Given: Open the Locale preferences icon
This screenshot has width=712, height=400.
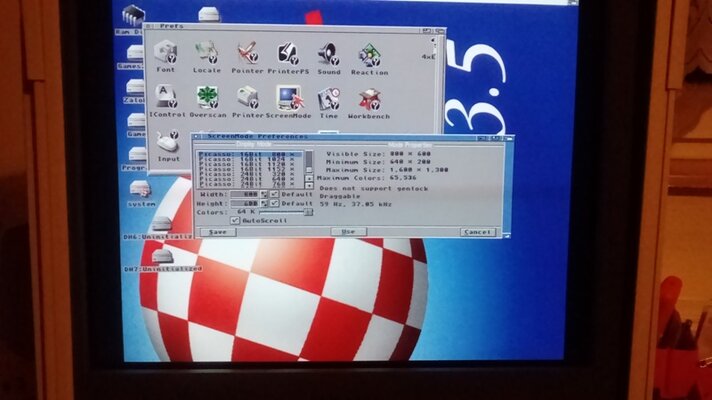Looking at the screenshot, I should [207, 52].
